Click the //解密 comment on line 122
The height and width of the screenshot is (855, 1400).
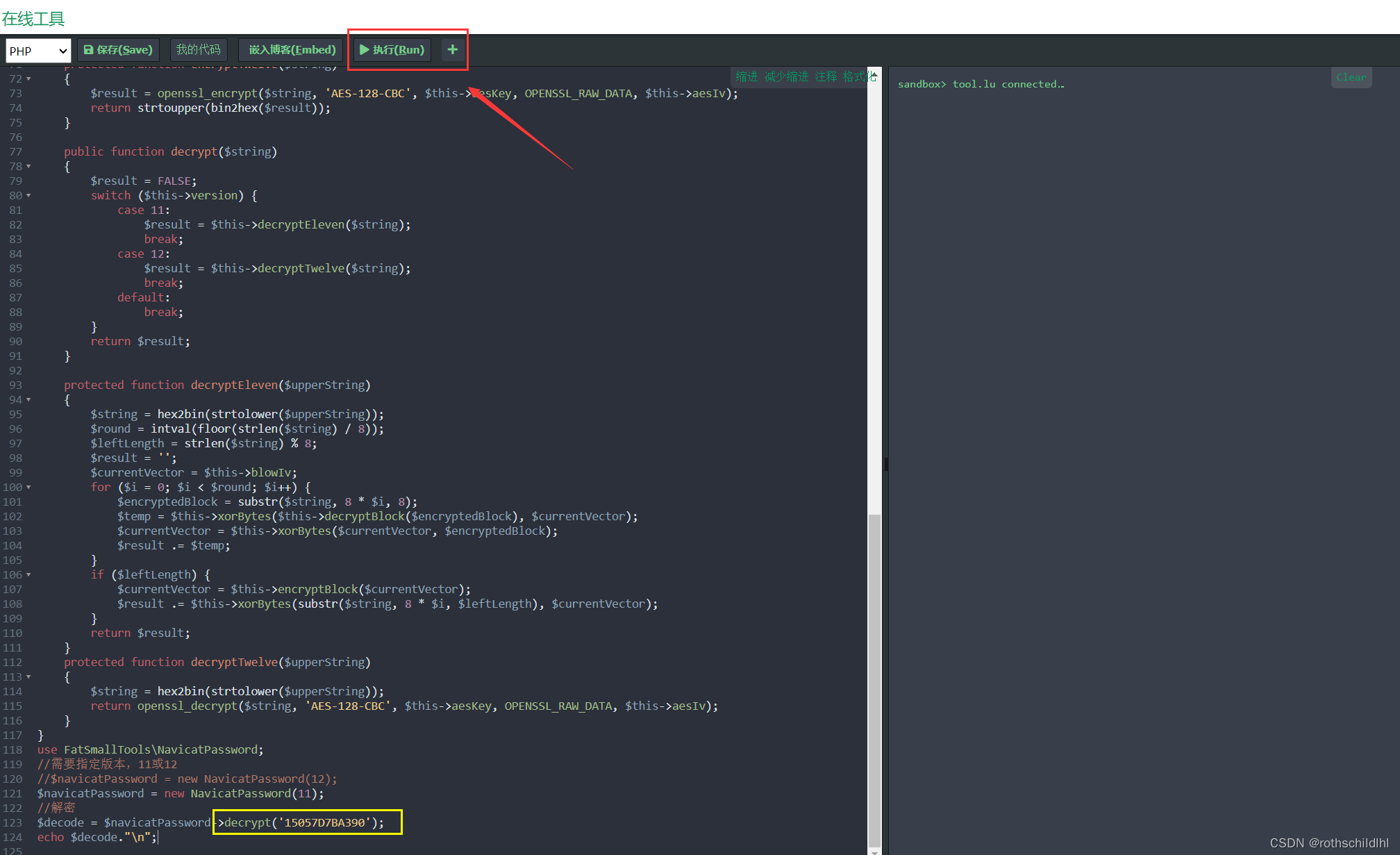pyautogui.click(x=56, y=808)
